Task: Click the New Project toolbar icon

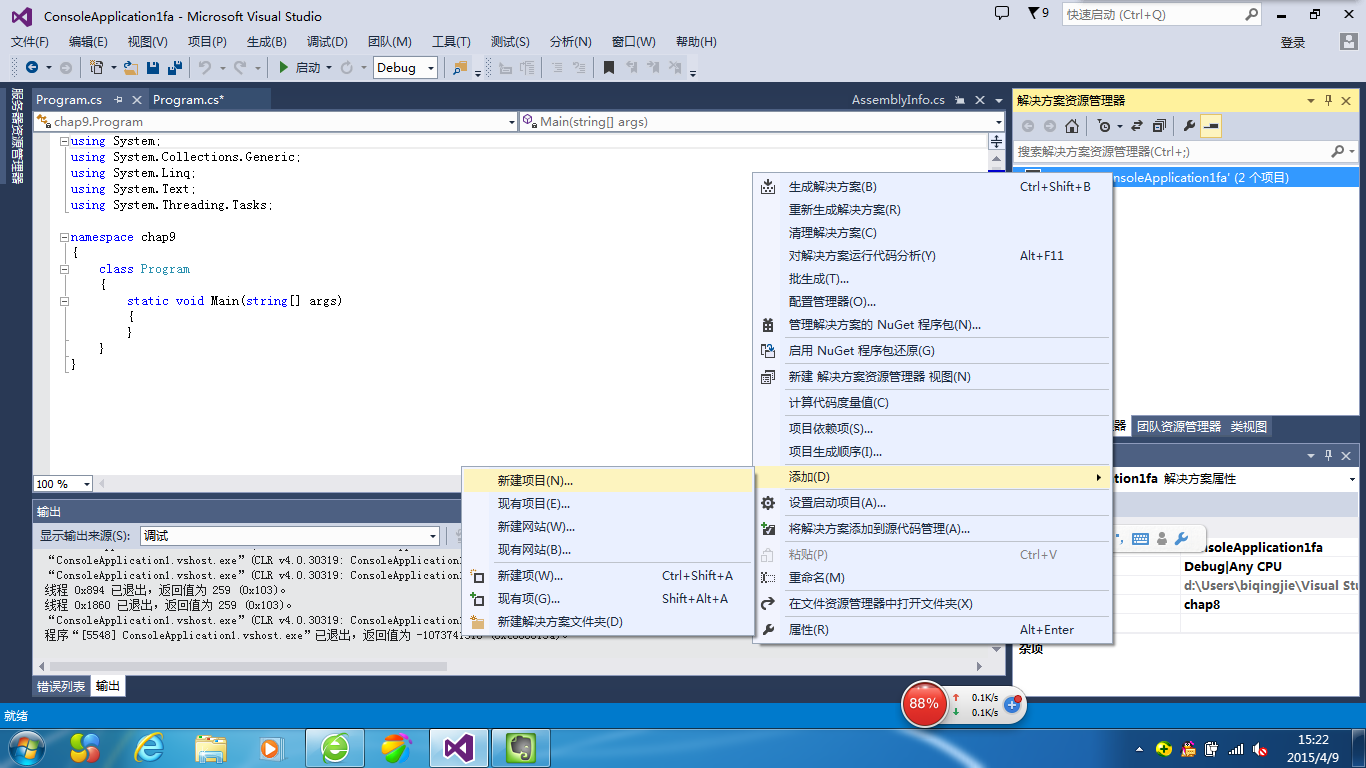Action: [97, 67]
